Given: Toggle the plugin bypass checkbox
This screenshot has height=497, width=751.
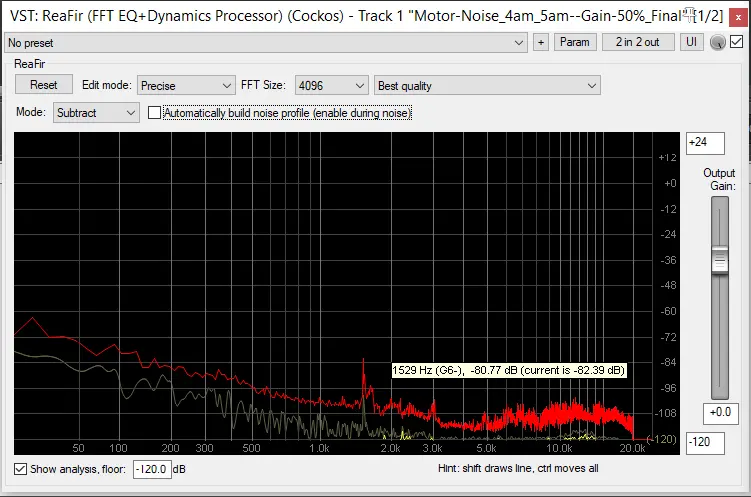Looking at the screenshot, I should point(737,42).
